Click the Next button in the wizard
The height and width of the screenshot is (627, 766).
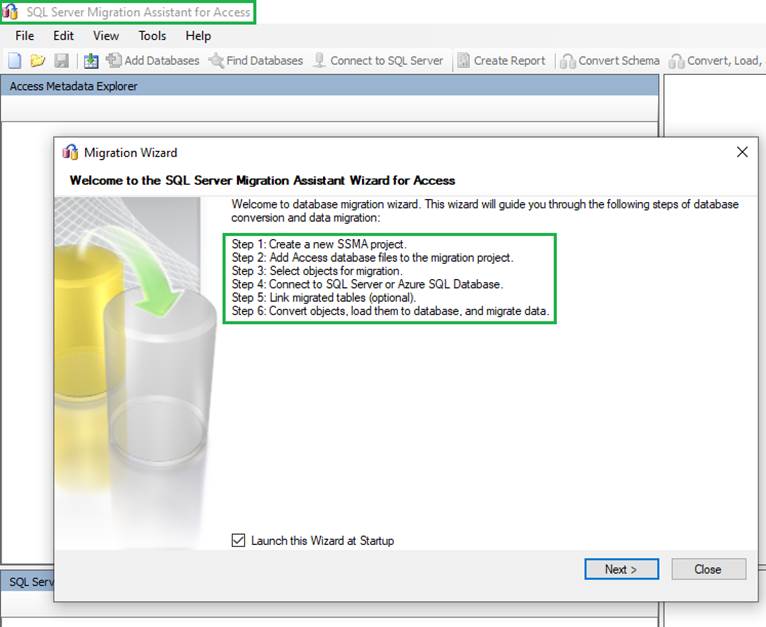tap(622, 569)
